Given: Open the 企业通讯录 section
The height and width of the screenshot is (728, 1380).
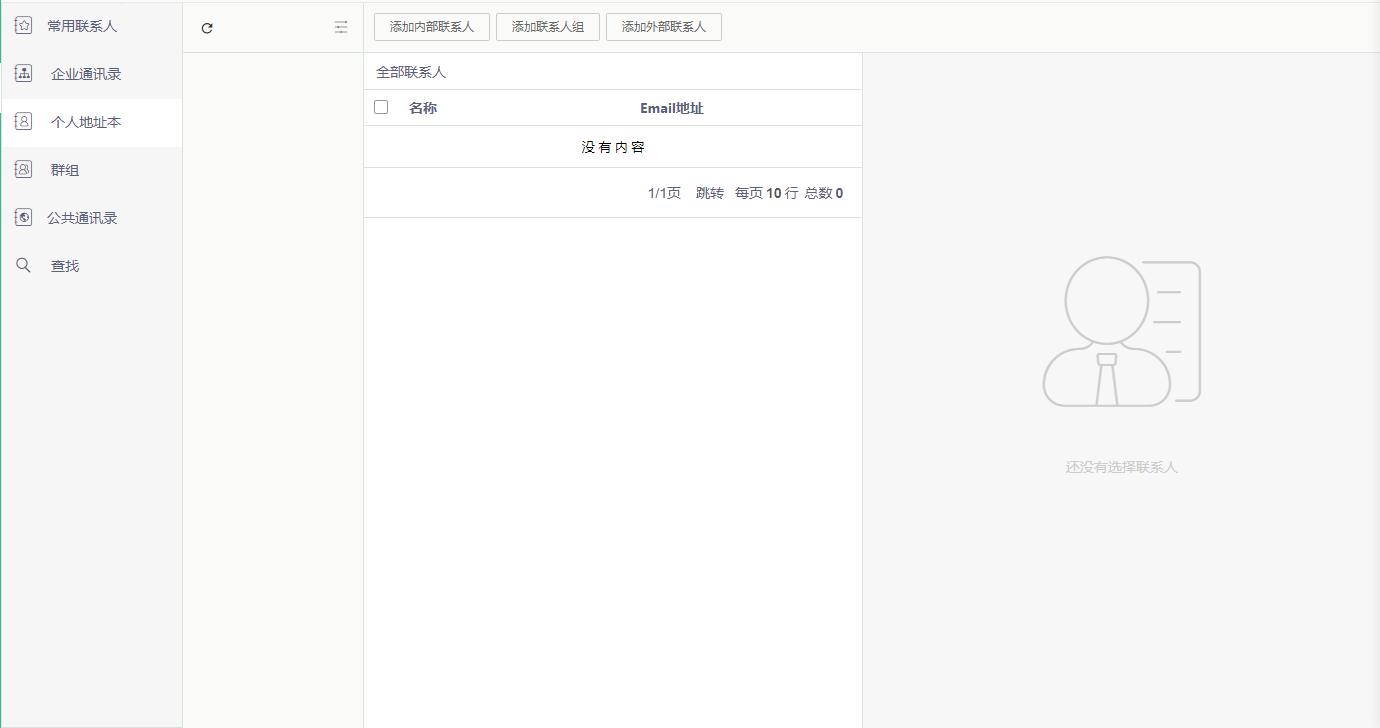Looking at the screenshot, I should [x=86, y=74].
